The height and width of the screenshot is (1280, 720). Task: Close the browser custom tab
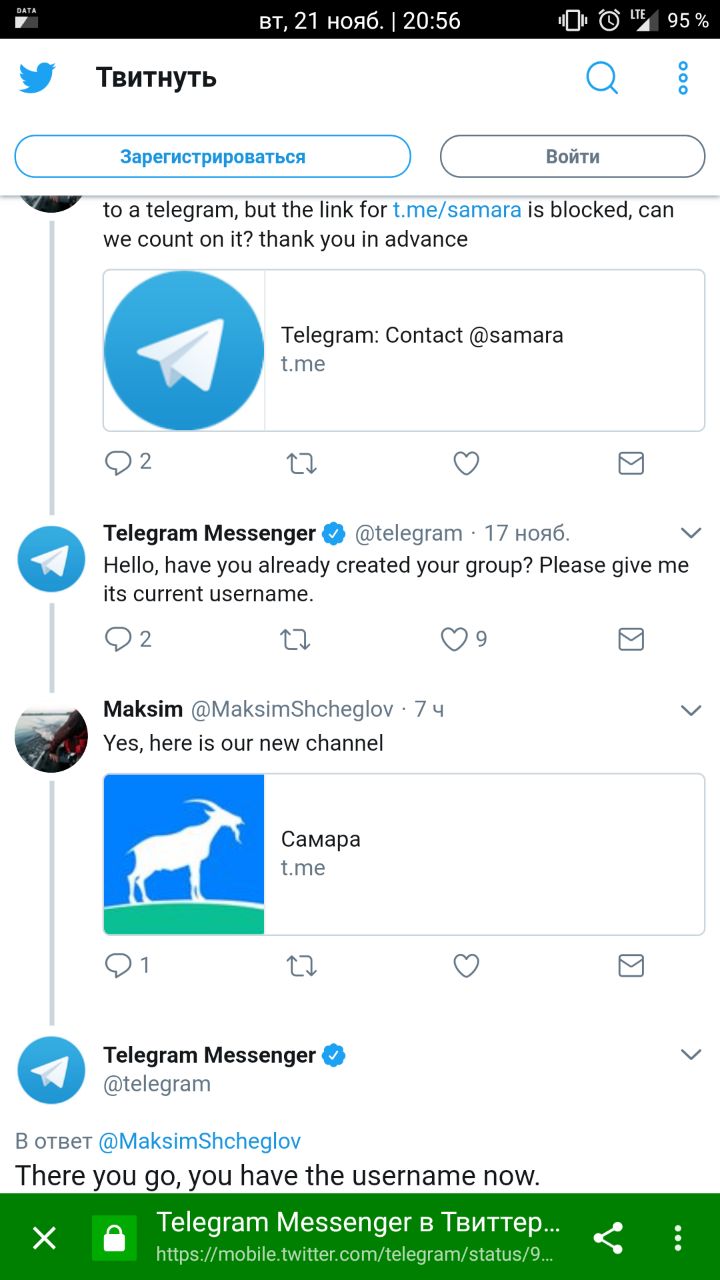(x=44, y=1239)
